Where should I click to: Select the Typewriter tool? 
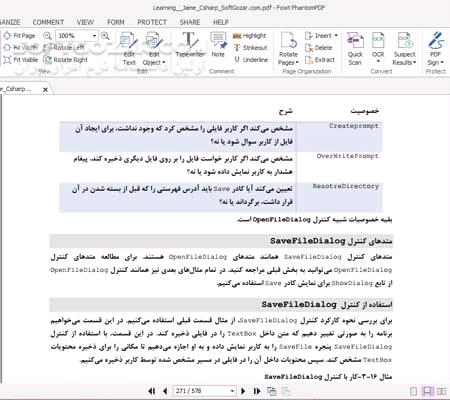190,45
